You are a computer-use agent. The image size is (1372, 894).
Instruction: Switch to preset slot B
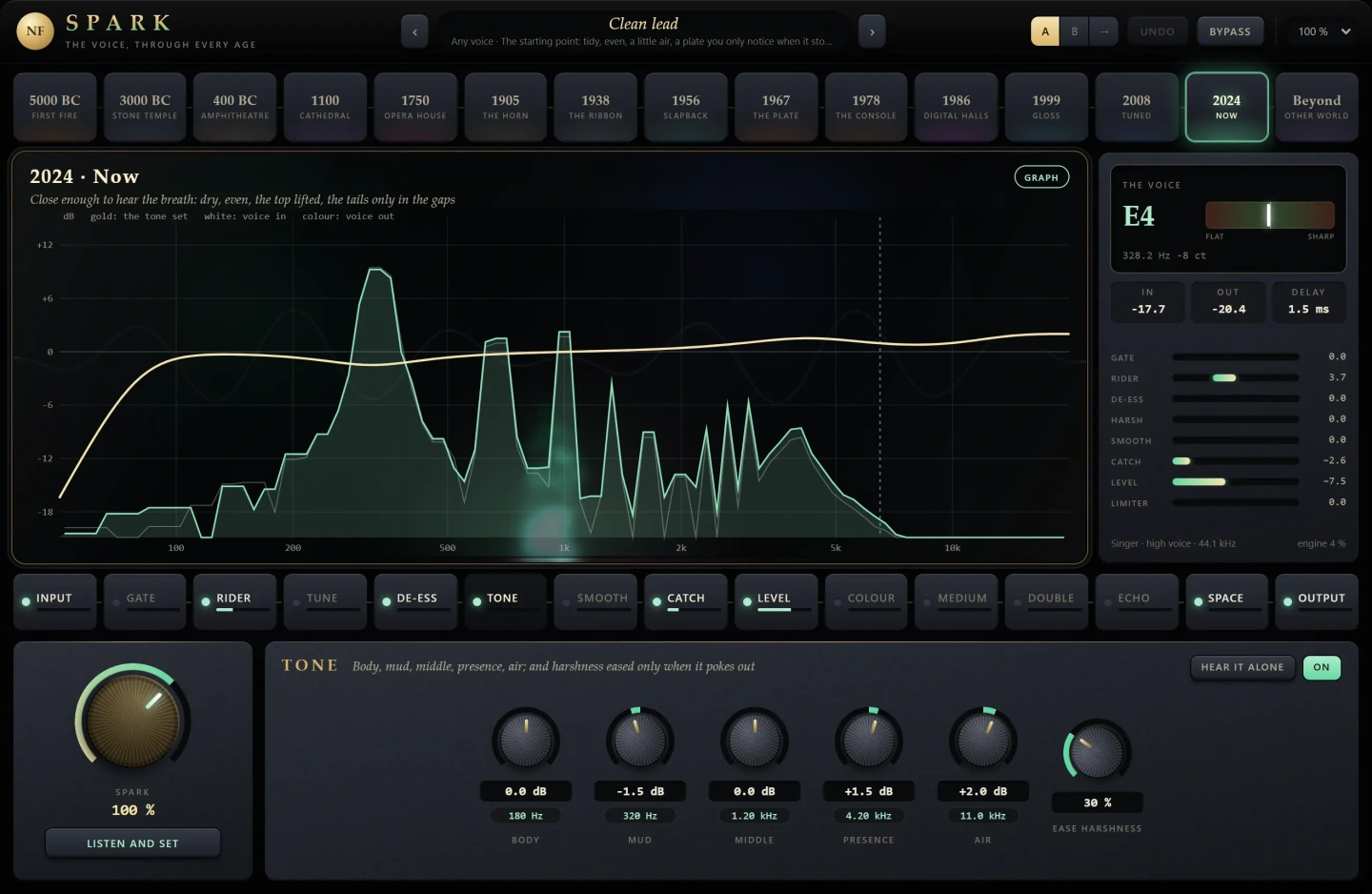click(x=1075, y=31)
